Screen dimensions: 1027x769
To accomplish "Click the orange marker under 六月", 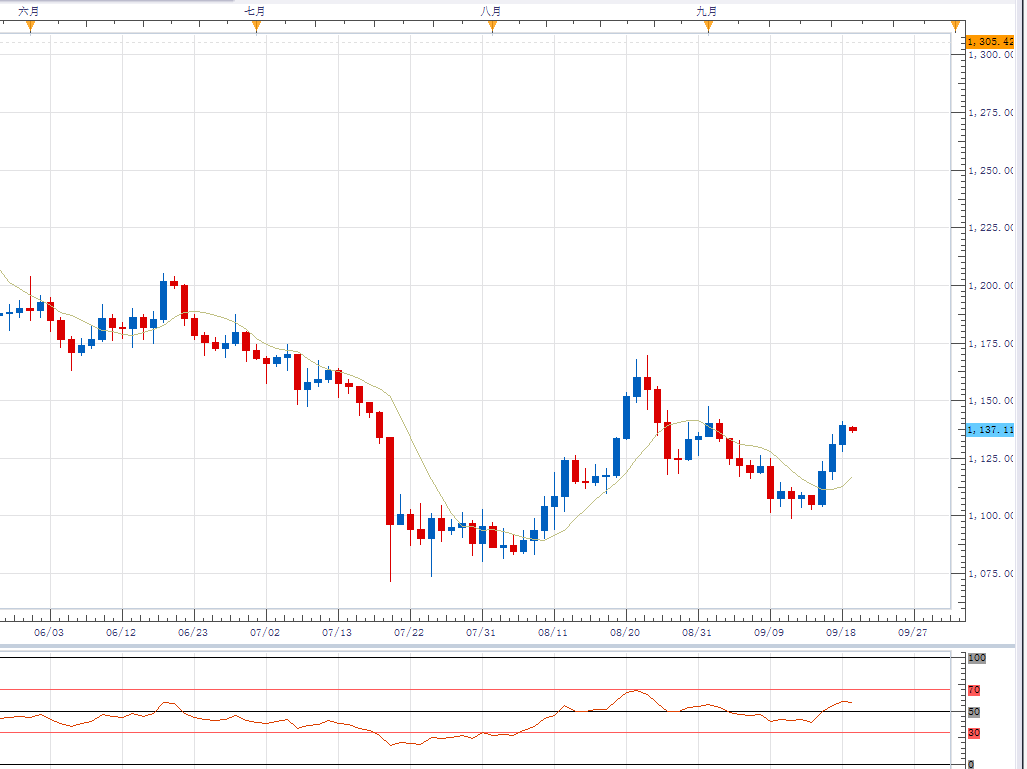I will pyautogui.click(x=30, y=27).
